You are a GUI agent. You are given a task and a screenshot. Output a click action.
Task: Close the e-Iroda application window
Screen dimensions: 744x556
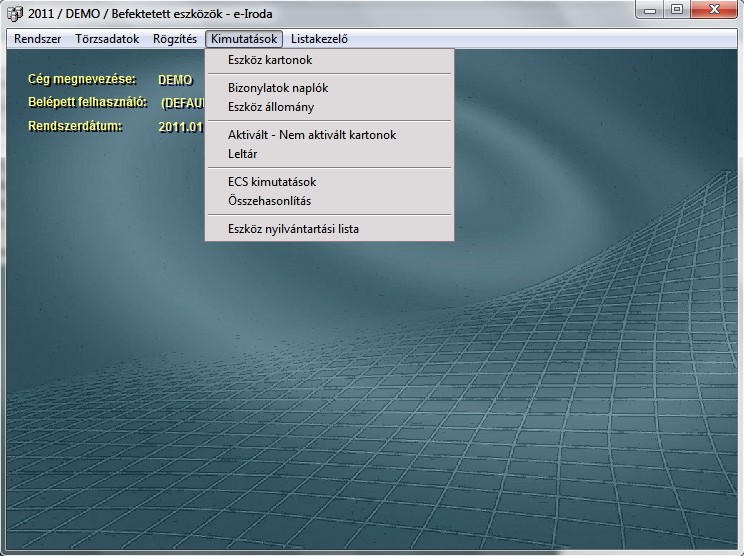pos(712,10)
